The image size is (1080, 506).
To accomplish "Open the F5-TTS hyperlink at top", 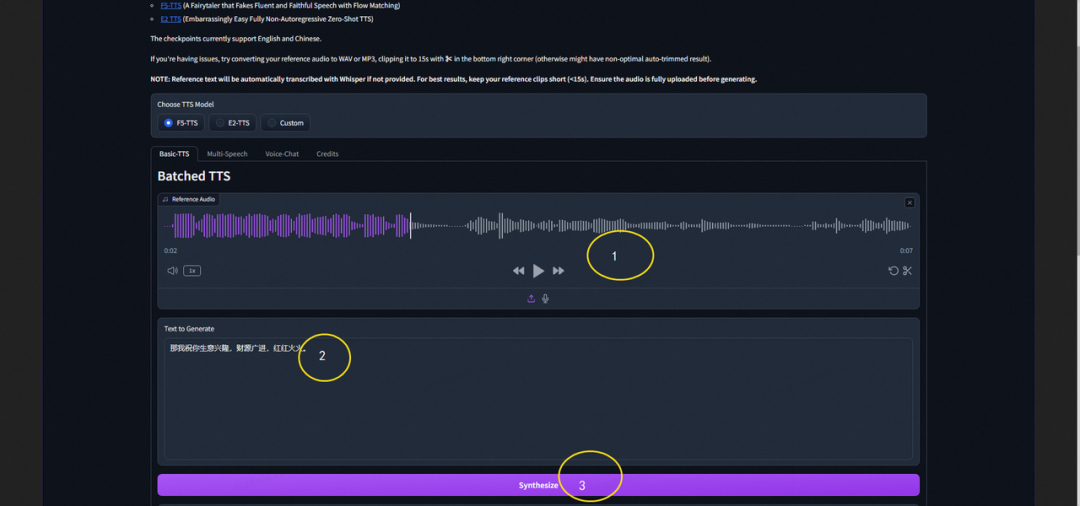I will tap(171, 5).
